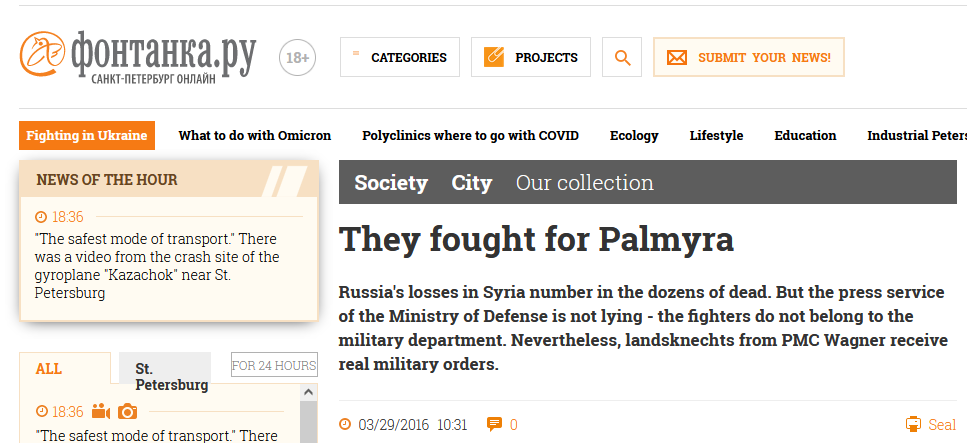Open the Our collection link
Image resolution: width=967 pixels, height=443 pixels.
coord(585,183)
